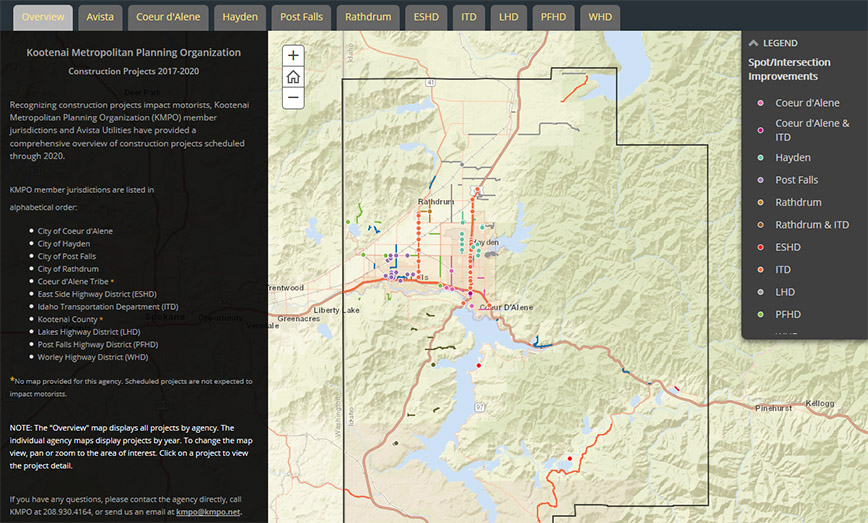868x523 pixels.
Task: Select the Overview tab
Action: [x=43, y=17]
